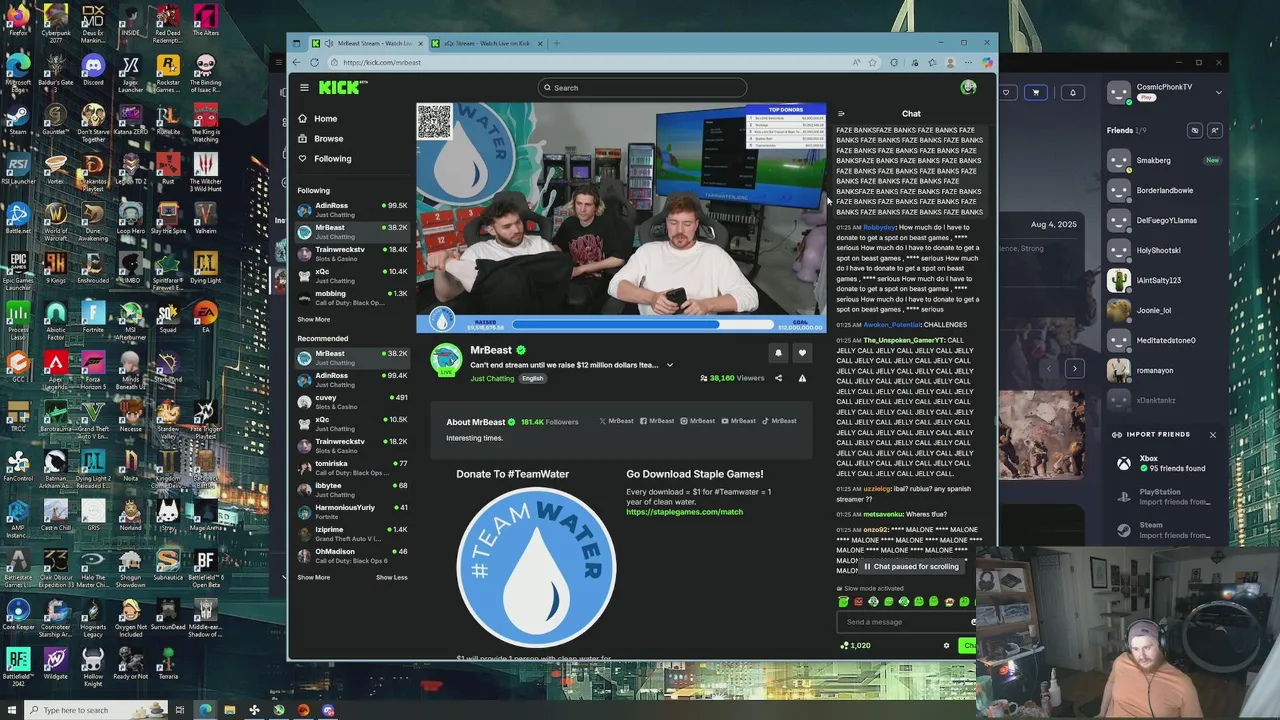Open the staplegames.com/match link

pos(684,512)
